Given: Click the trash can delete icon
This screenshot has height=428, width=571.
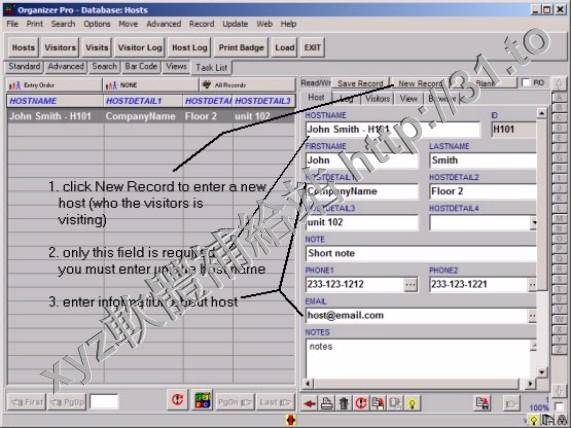Looking at the screenshot, I should 344,403.
